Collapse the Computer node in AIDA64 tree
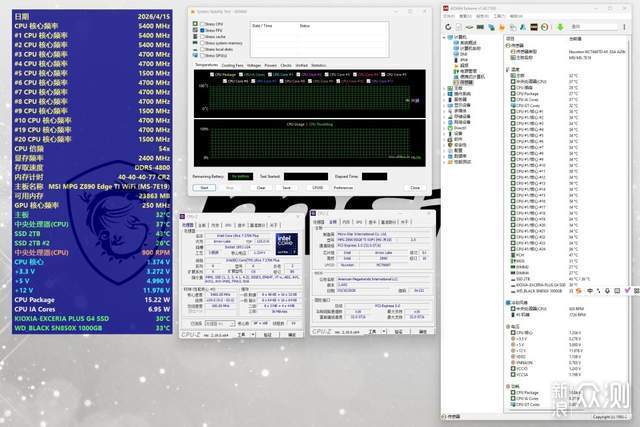The height and width of the screenshot is (427, 640). point(444,38)
